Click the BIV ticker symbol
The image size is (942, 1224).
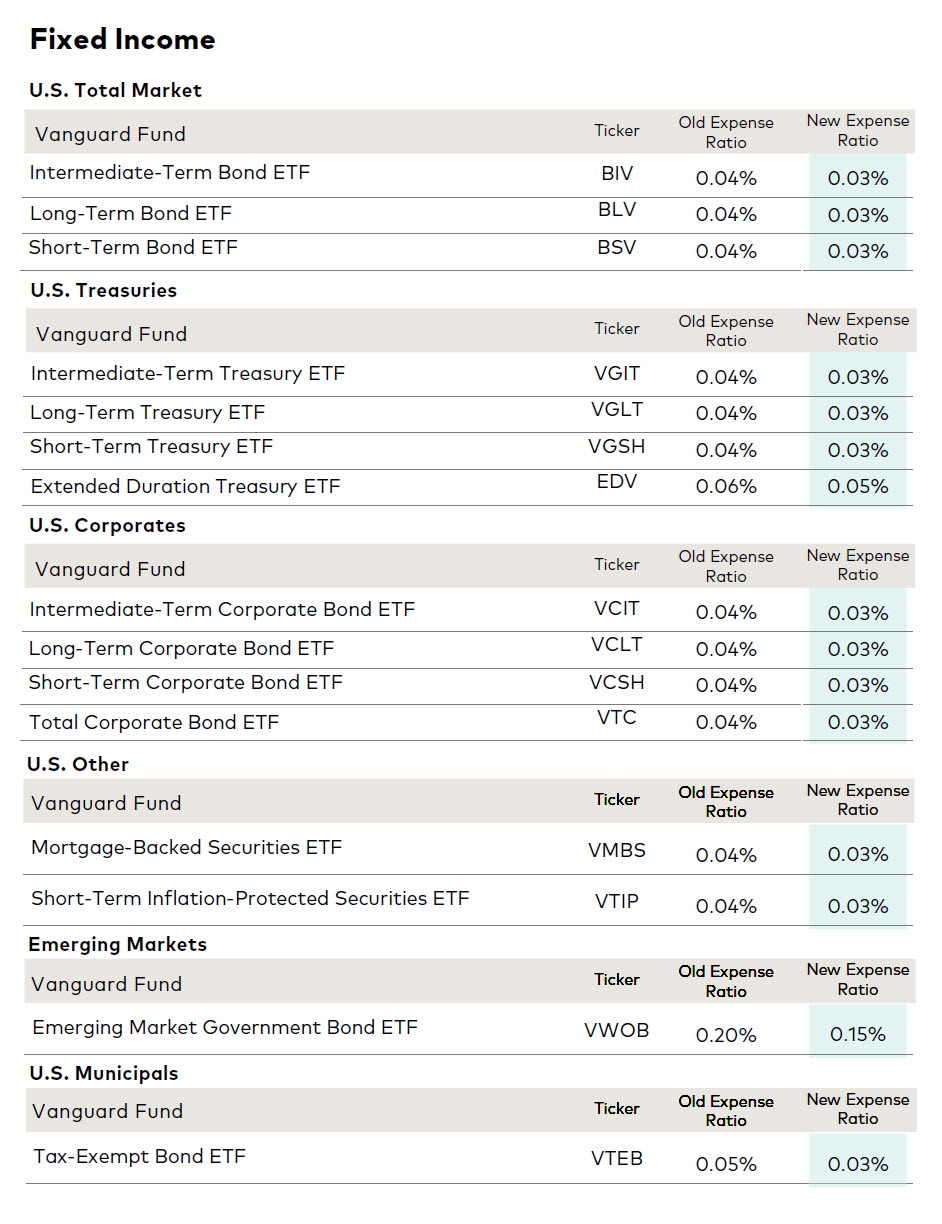[x=617, y=173]
